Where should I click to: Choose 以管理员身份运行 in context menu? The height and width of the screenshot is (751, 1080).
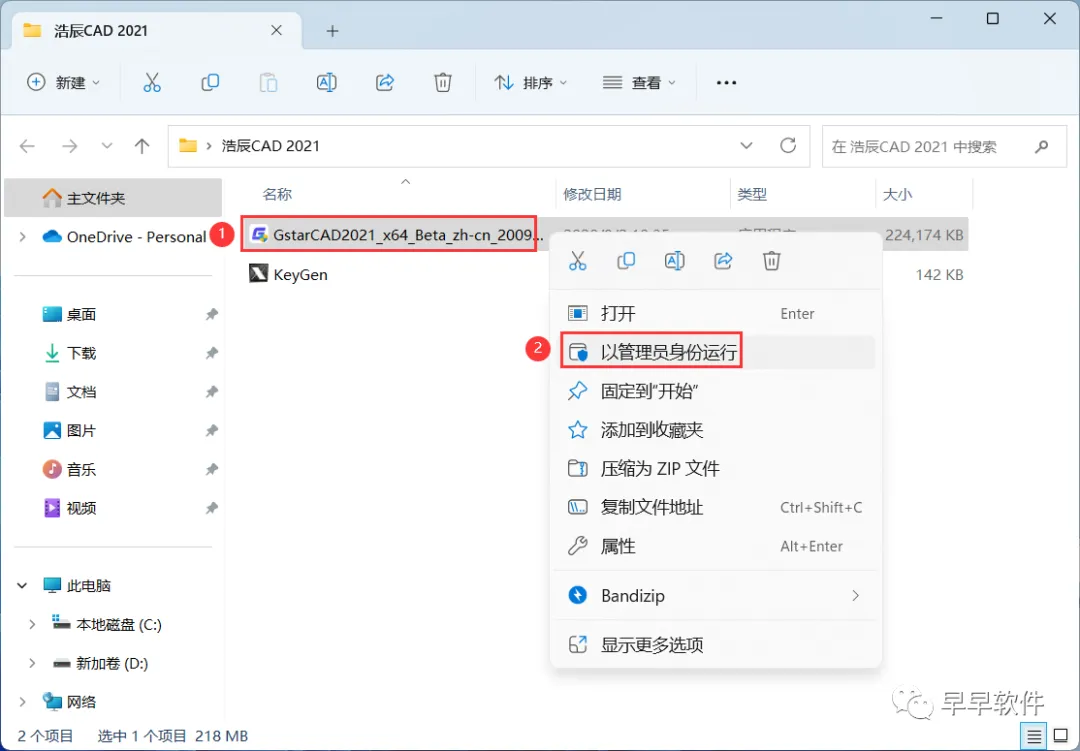[x=716, y=352]
